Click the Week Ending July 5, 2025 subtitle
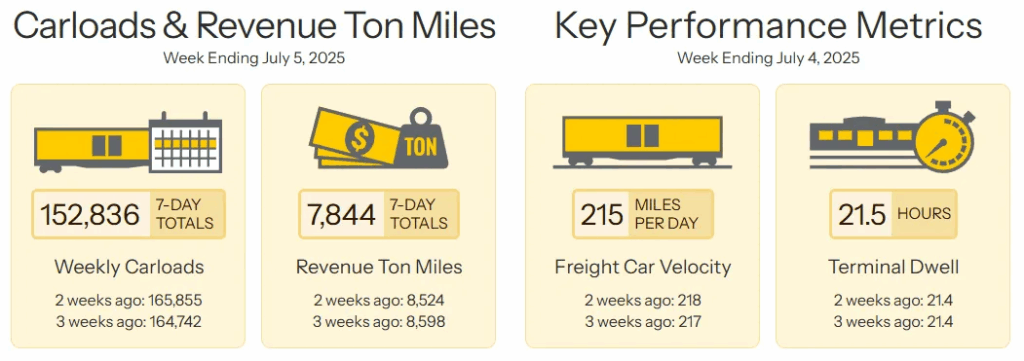Screen dimensions: 1024x361 (x=254, y=58)
